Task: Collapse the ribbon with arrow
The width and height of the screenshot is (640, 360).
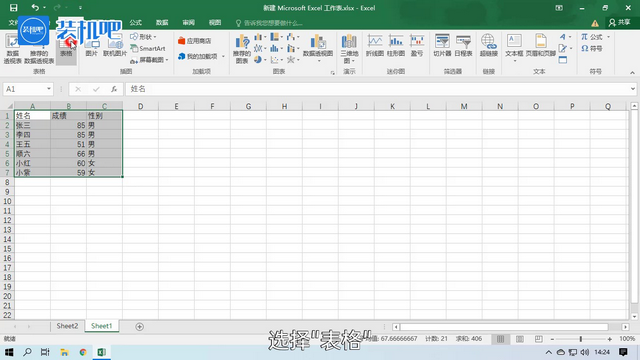Action: (x=632, y=73)
